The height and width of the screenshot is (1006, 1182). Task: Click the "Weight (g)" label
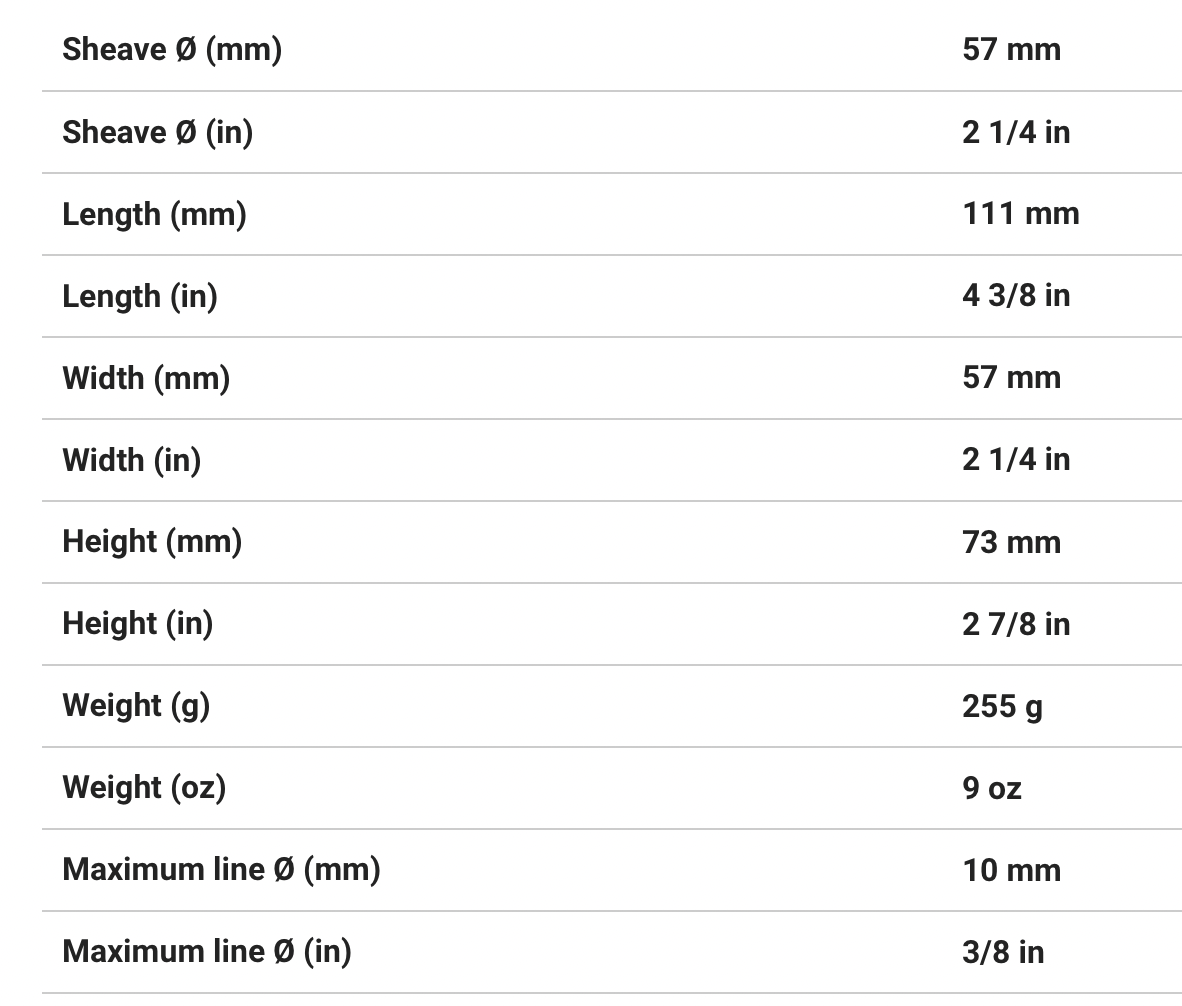click(136, 705)
